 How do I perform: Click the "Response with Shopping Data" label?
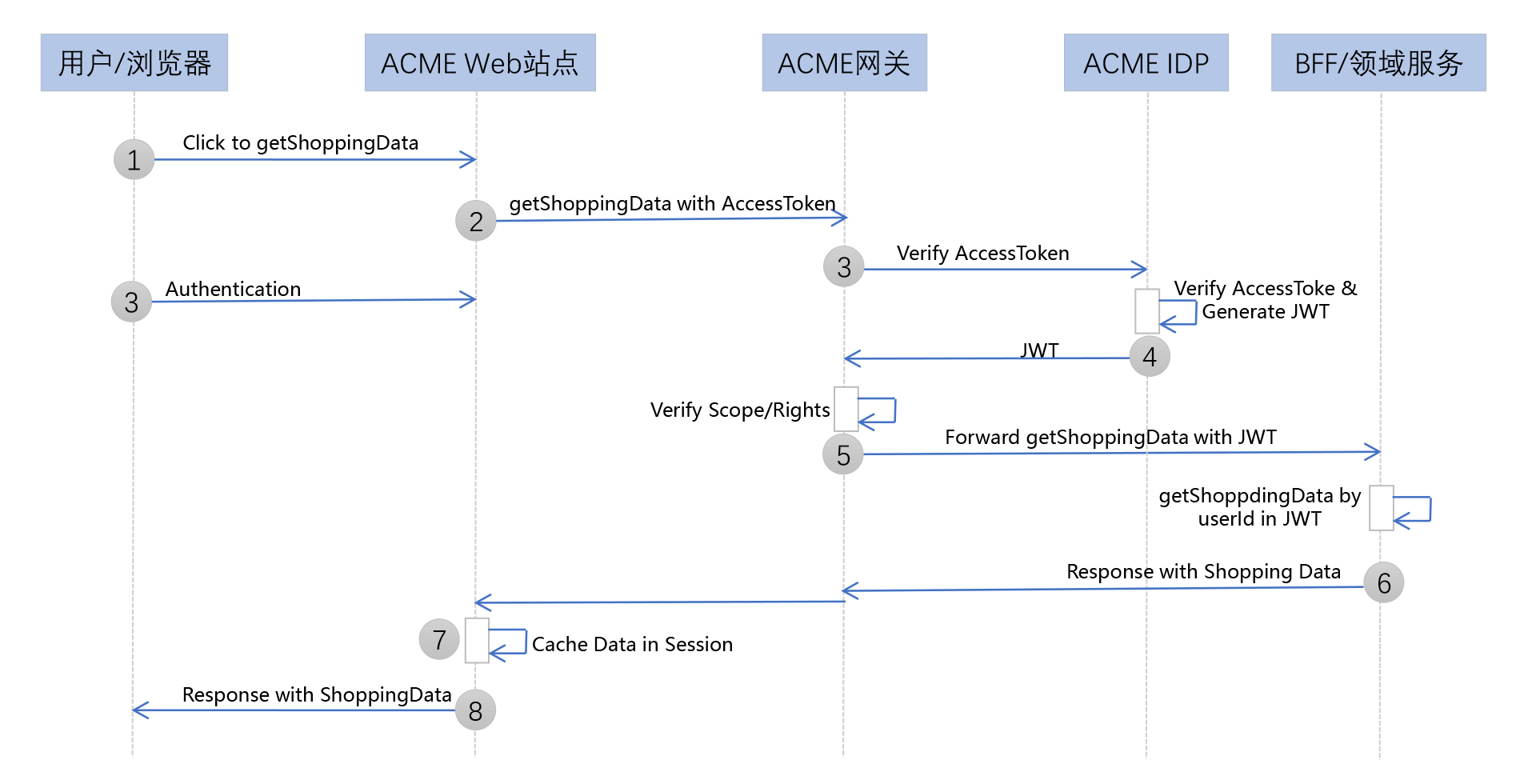(1203, 571)
